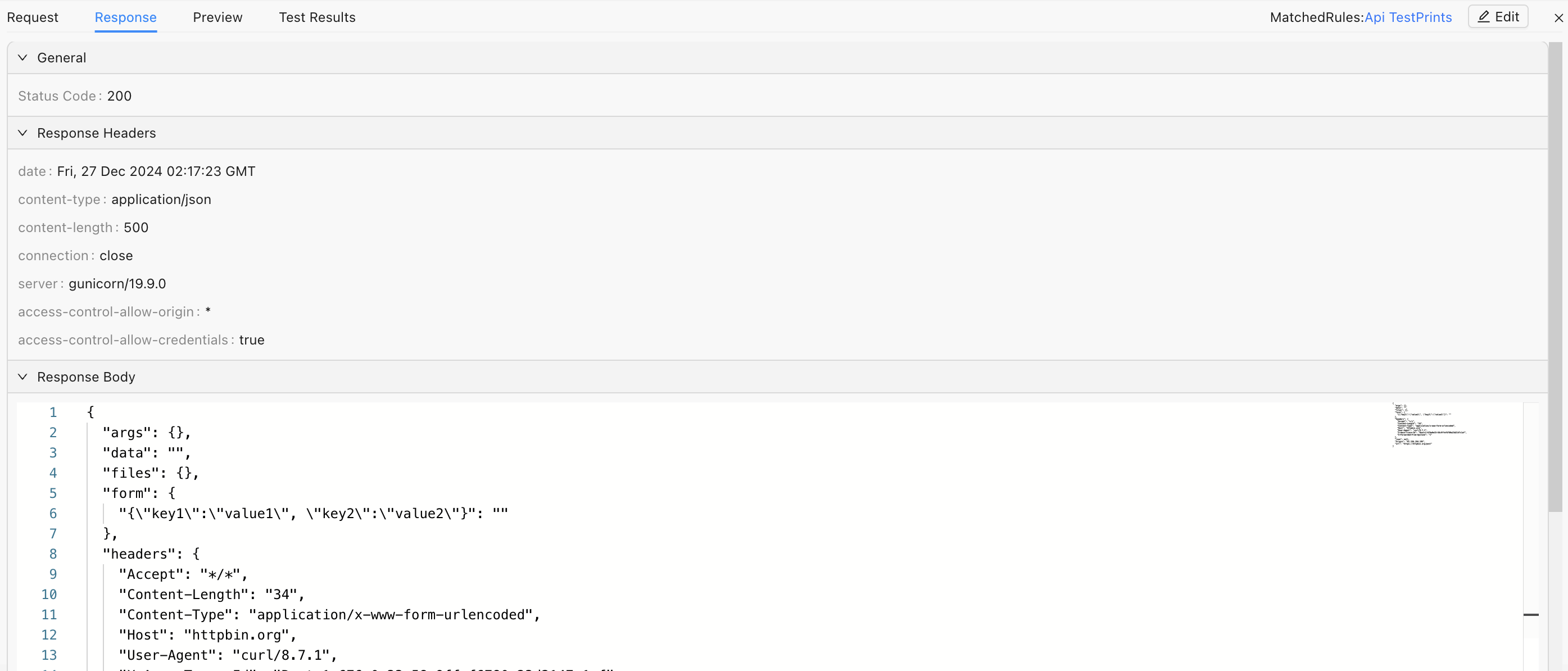
Task: Click the overview ruler marker in editor
Action: tap(1530, 615)
